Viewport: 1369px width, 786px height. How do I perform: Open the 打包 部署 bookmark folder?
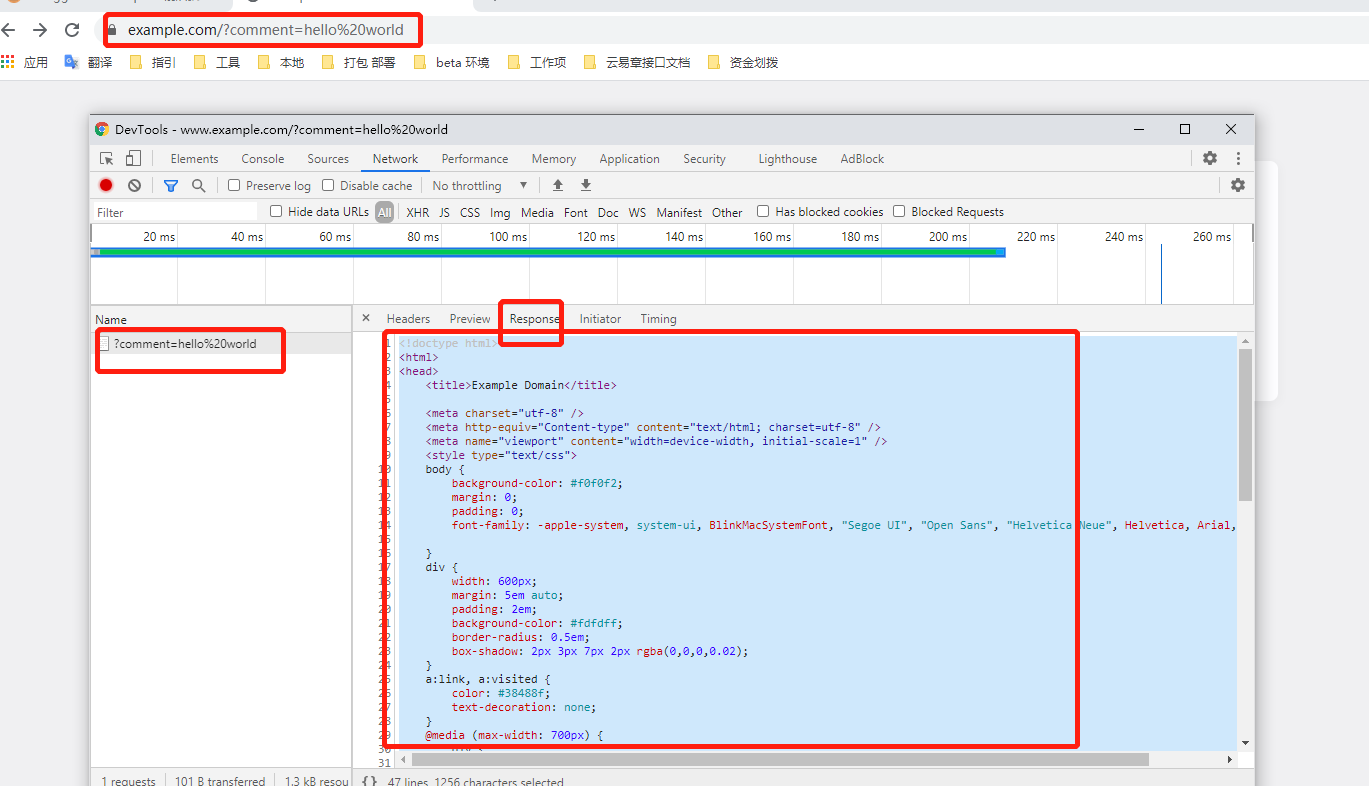(358, 62)
